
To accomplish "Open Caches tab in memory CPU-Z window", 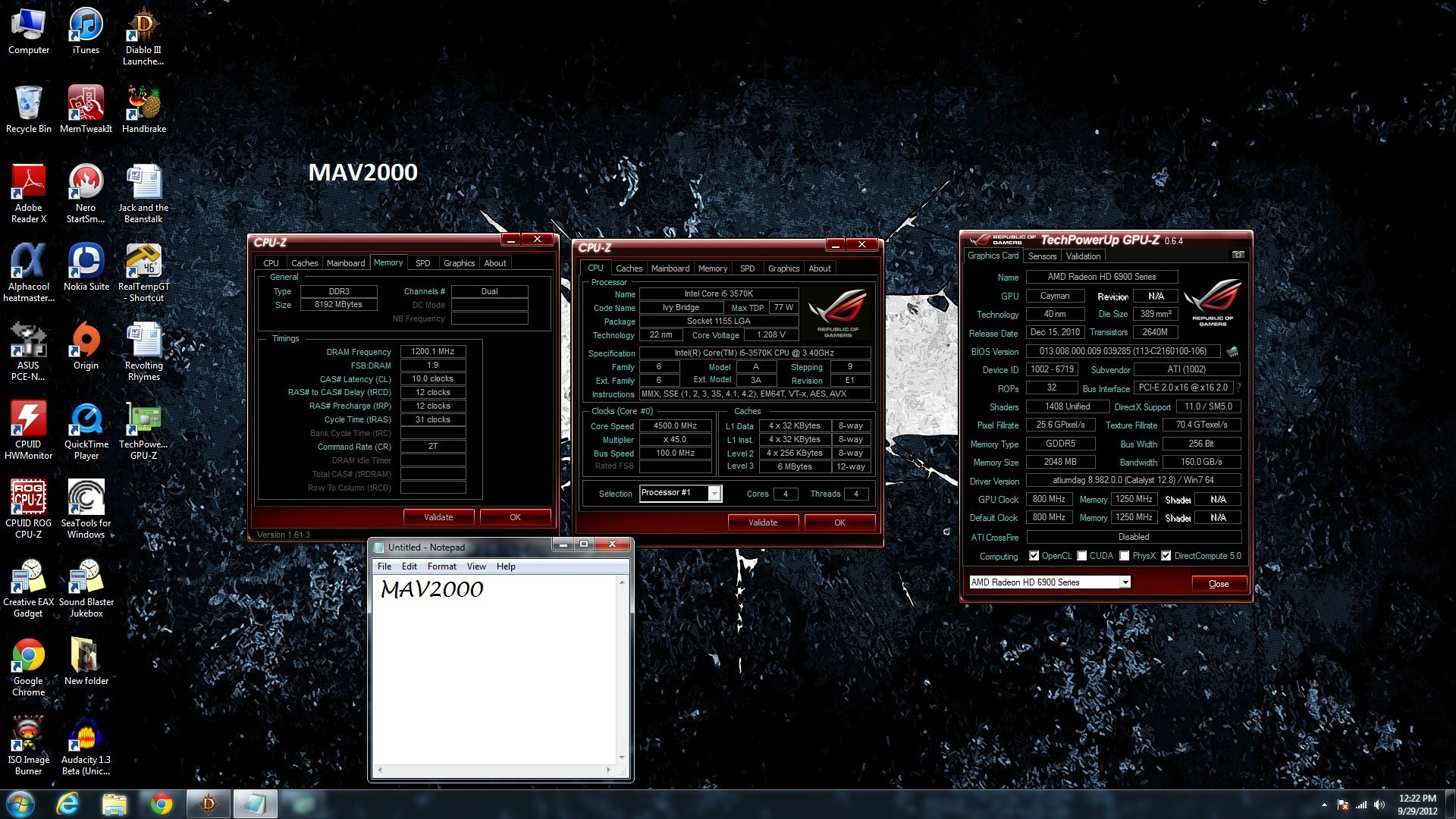I will tap(304, 263).
